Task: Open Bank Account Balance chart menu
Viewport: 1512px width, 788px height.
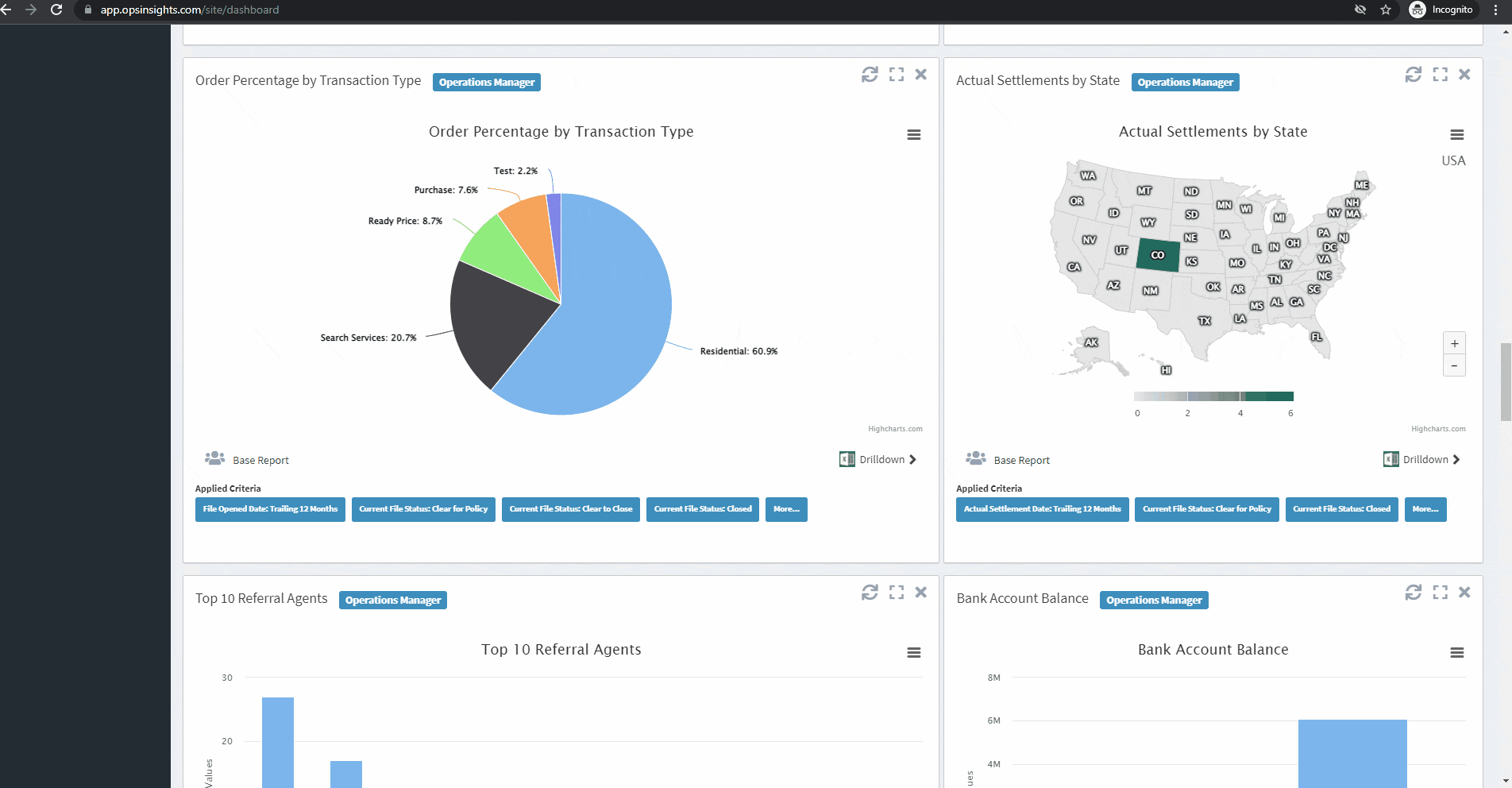Action: point(1456,653)
